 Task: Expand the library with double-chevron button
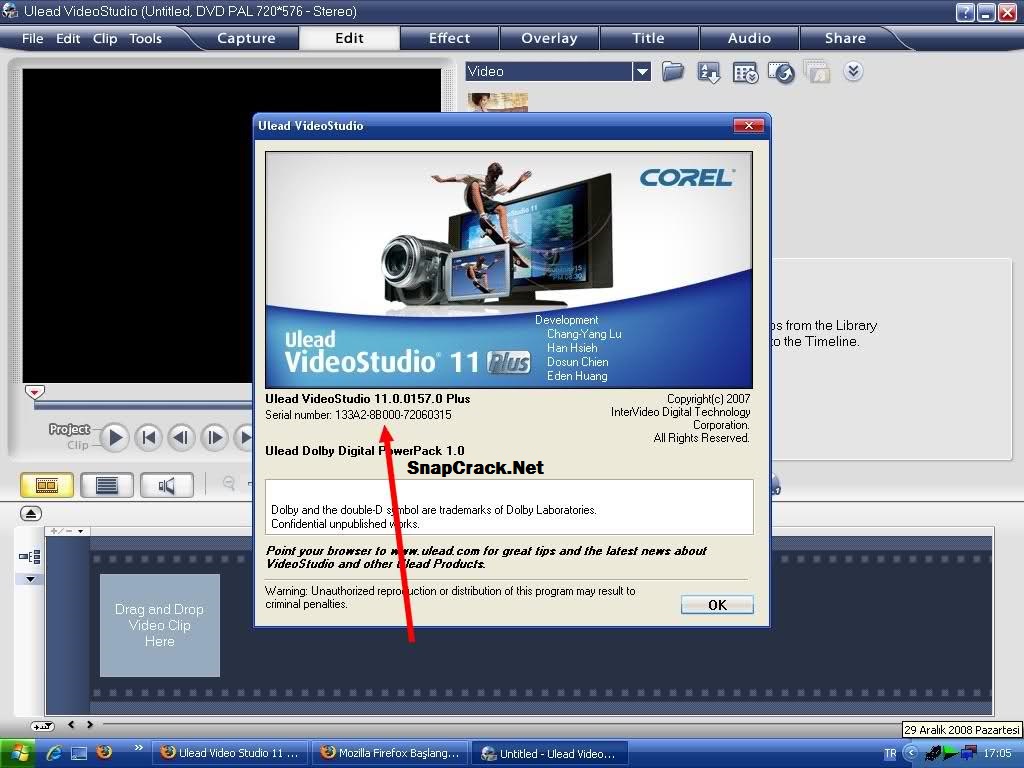click(853, 71)
